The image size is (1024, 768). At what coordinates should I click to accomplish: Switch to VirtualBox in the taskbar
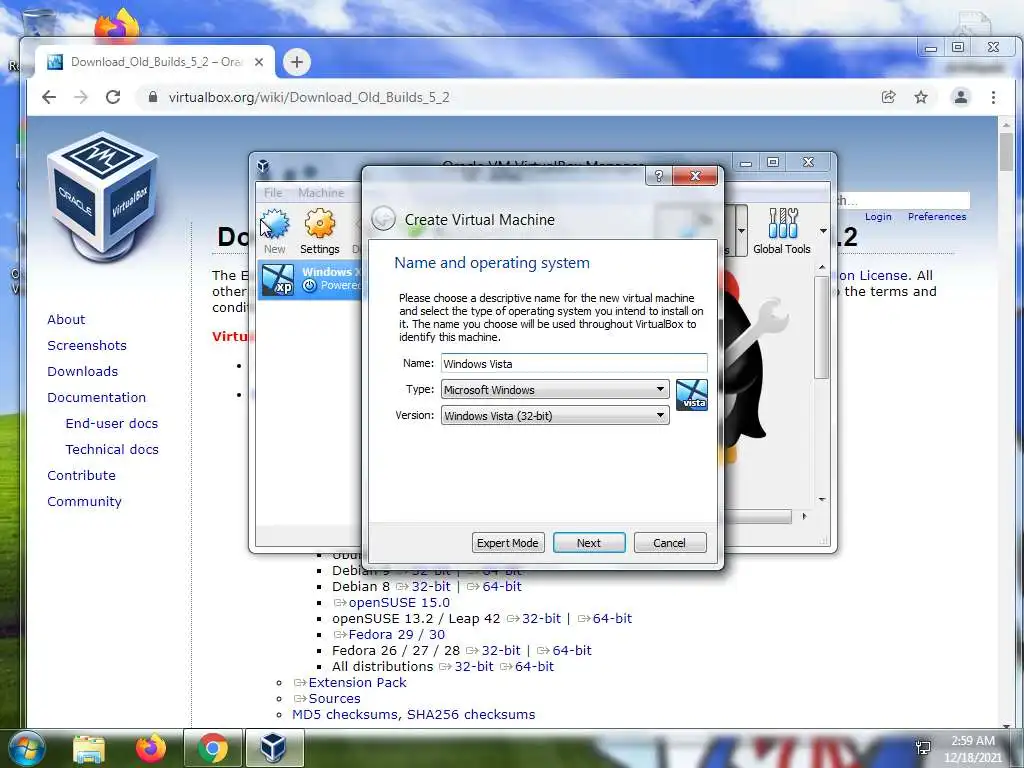click(274, 748)
